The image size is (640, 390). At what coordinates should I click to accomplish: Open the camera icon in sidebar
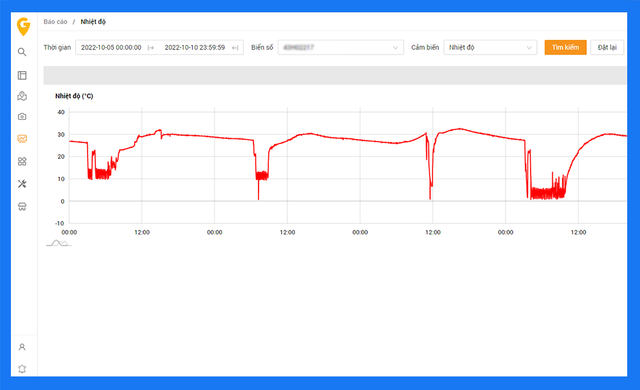[x=22, y=117]
